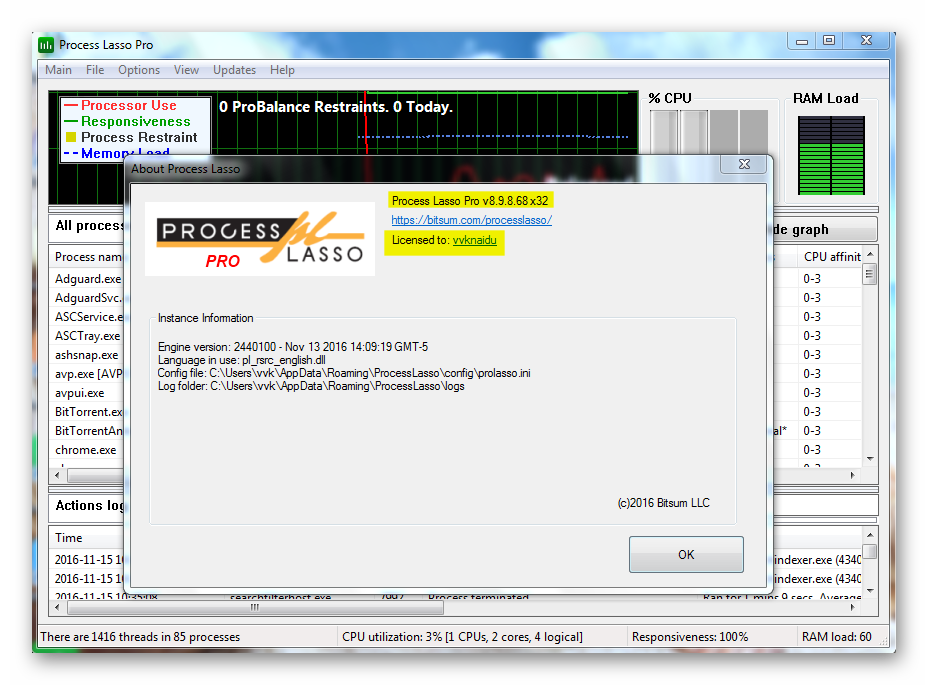Viewport: 928px width, 685px height.
Task: Minimize the Process Lasso Pro window
Action: coord(802,40)
